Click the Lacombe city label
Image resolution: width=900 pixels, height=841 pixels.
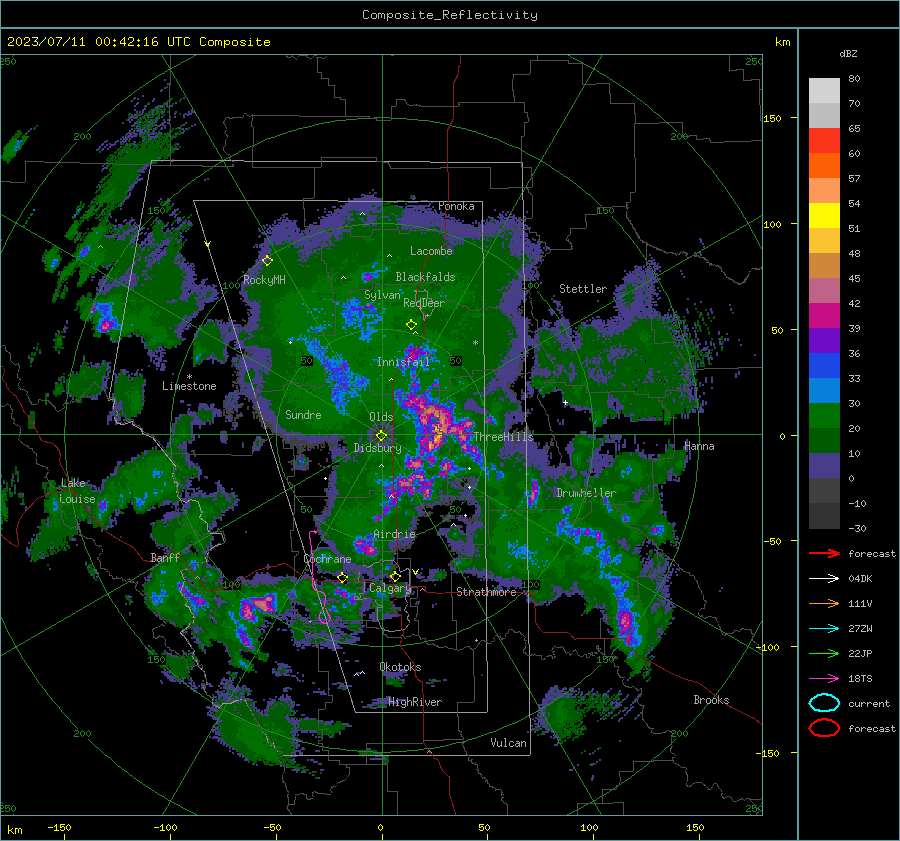click(431, 251)
